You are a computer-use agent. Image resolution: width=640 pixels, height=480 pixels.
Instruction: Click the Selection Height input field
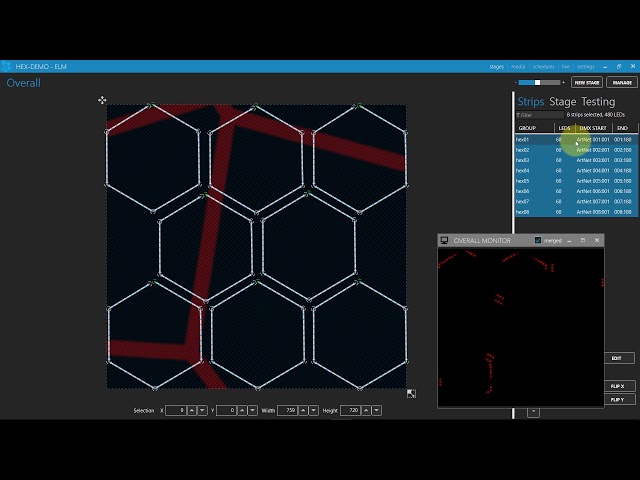point(351,410)
